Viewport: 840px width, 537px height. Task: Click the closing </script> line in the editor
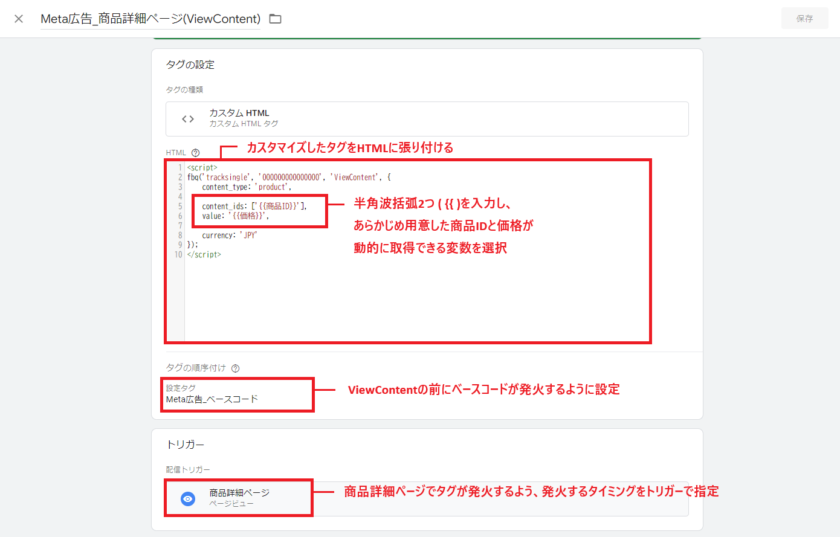tap(204, 254)
